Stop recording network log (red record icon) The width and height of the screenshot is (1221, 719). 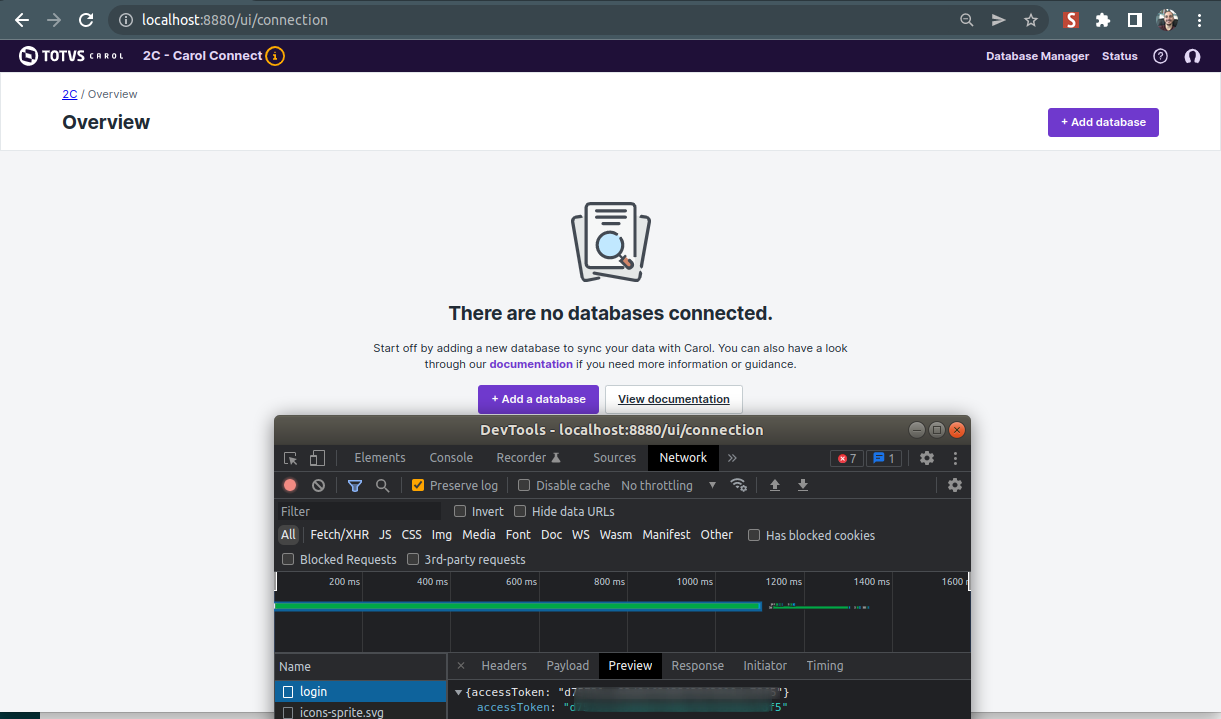(x=289, y=485)
